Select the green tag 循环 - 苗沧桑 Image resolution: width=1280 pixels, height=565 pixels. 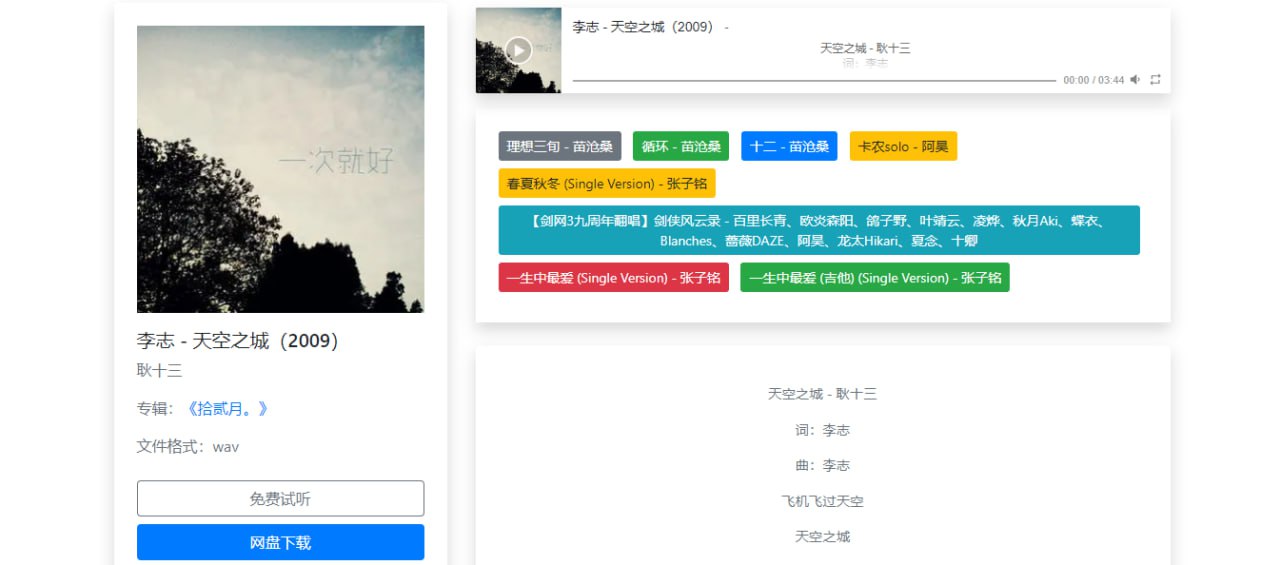point(680,146)
